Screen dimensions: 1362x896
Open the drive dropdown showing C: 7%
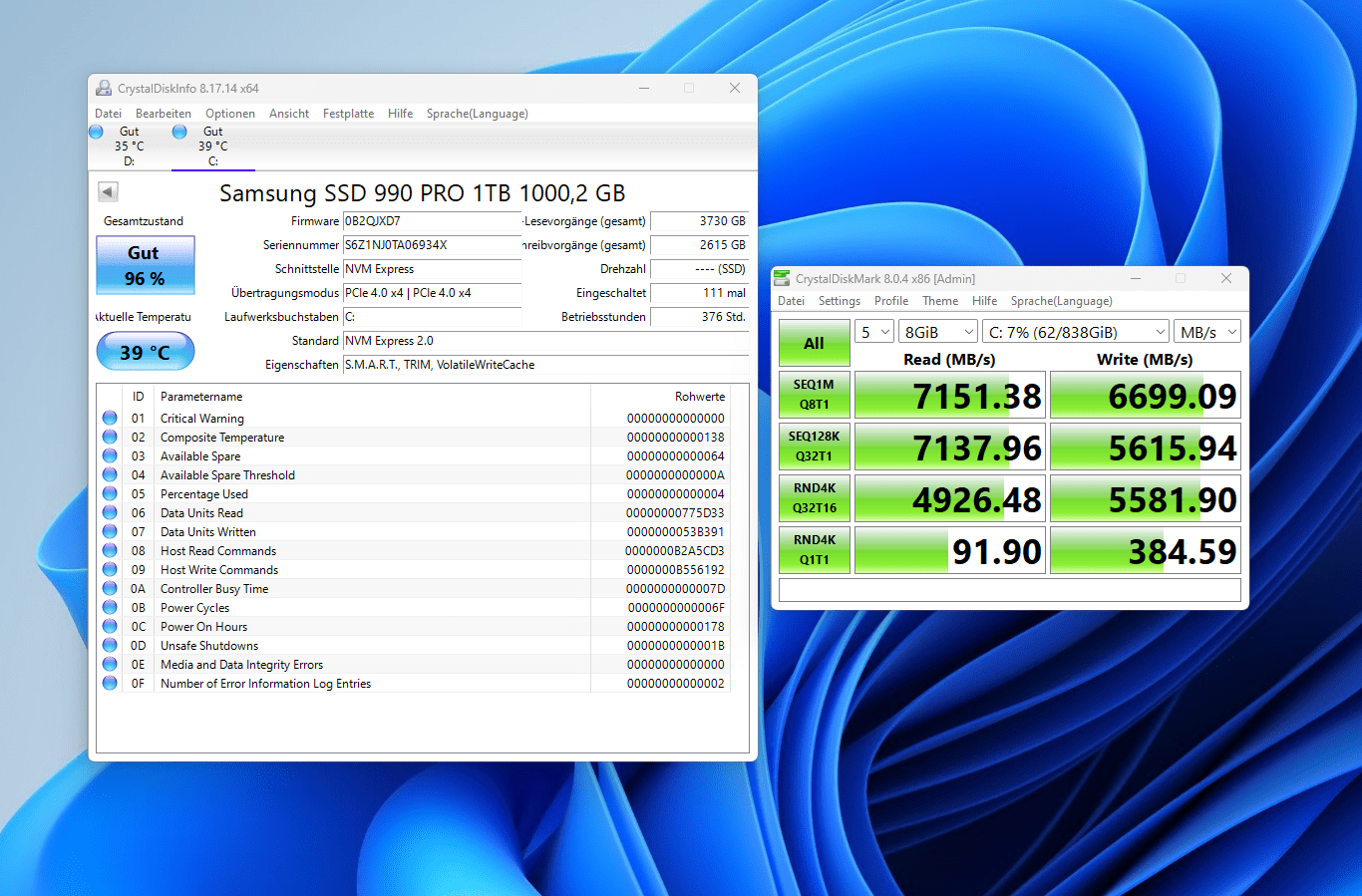[x=1076, y=332]
